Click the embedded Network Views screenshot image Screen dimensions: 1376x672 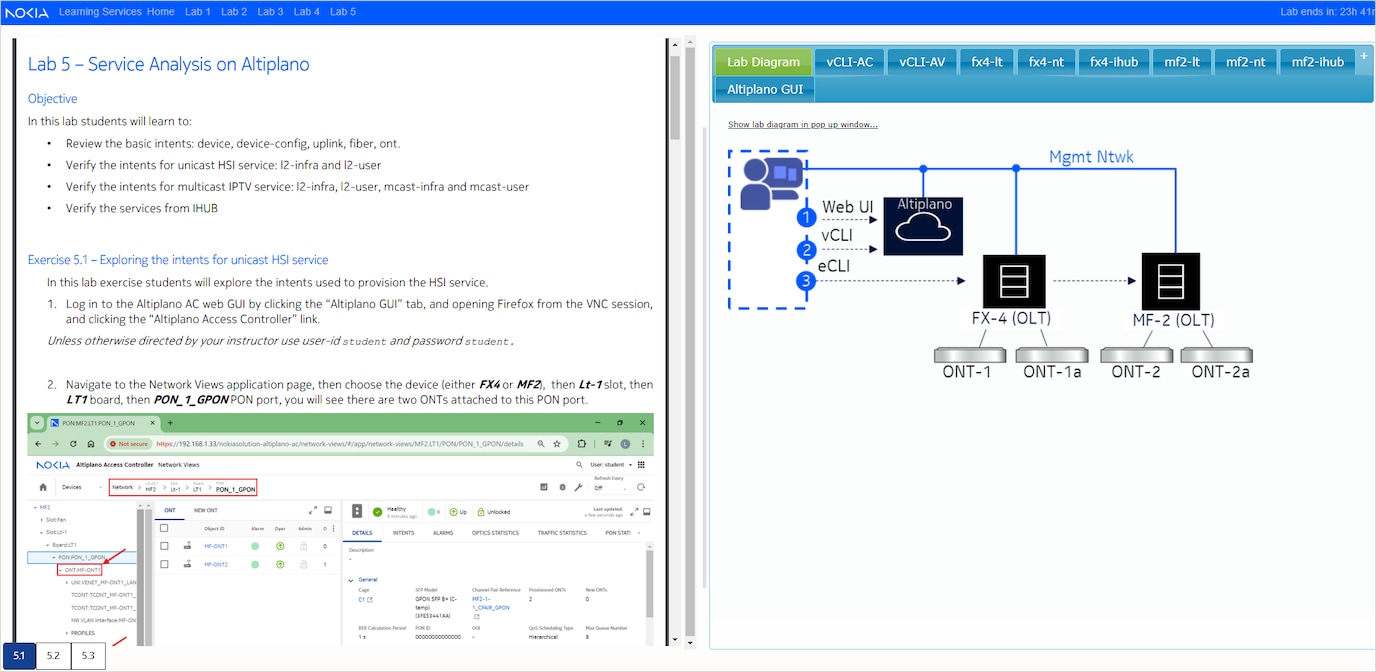click(340, 528)
